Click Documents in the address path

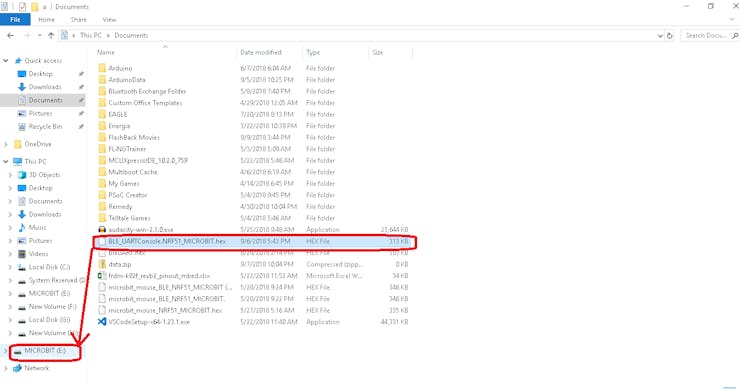tap(131, 35)
